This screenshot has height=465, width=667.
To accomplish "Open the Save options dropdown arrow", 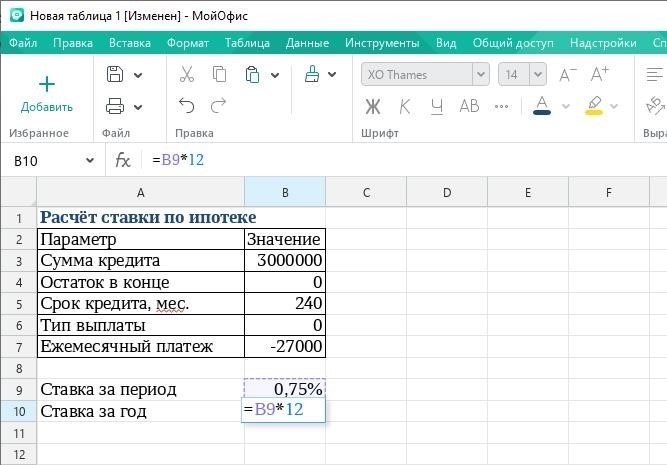I will coord(138,75).
